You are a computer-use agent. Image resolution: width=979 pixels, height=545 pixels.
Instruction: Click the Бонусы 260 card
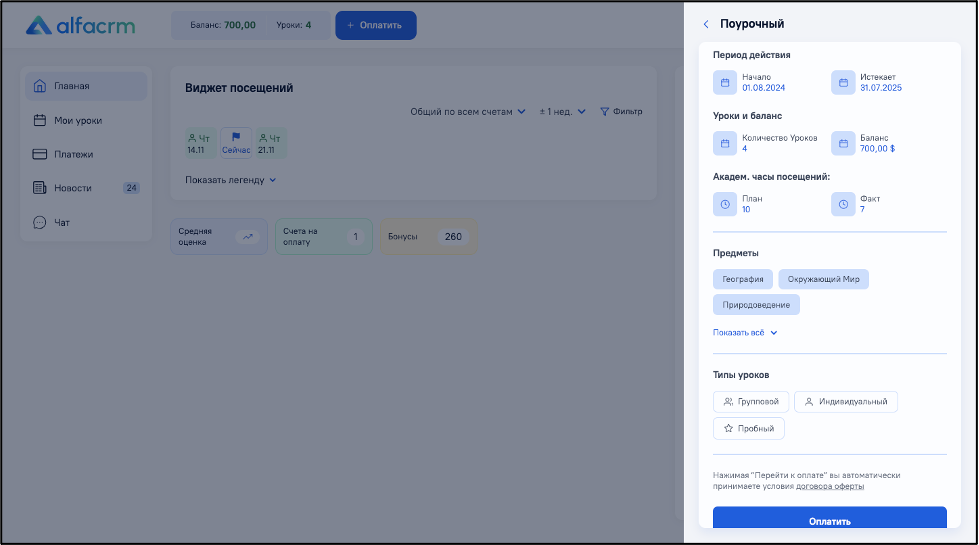pyautogui.click(x=428, y=237)
